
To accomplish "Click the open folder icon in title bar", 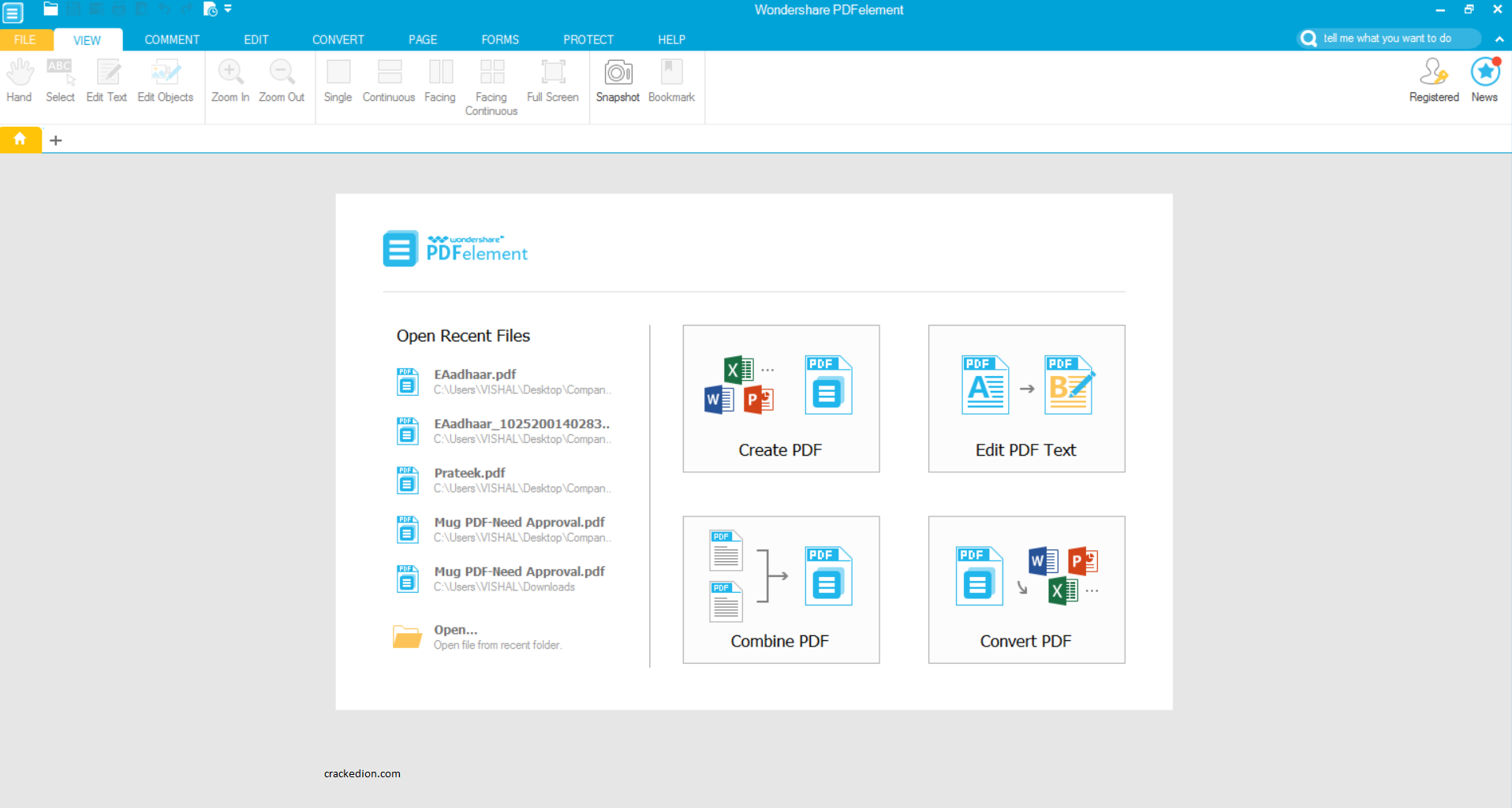I will coord(50,9).
